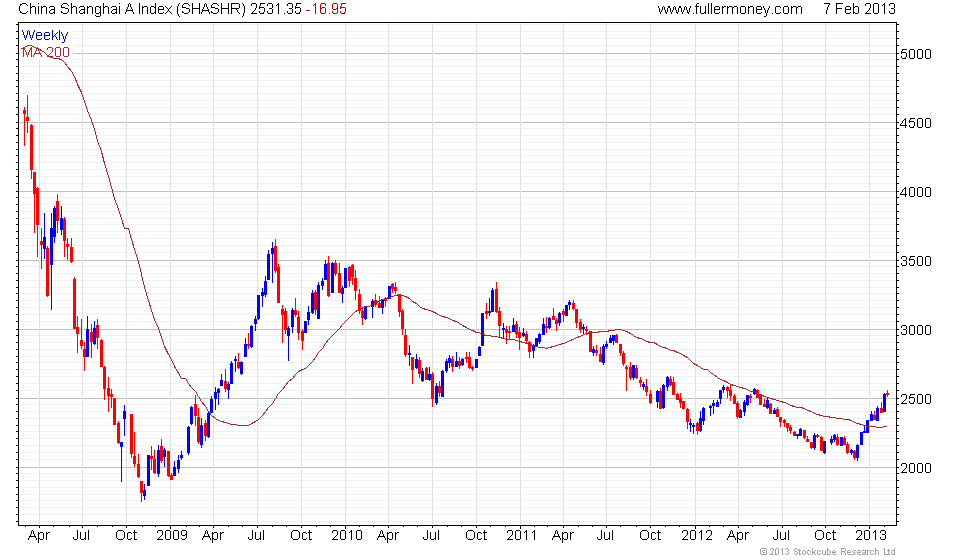
Task: Click the 'Apr' label after 2009
Action: (x=213, y=536)
